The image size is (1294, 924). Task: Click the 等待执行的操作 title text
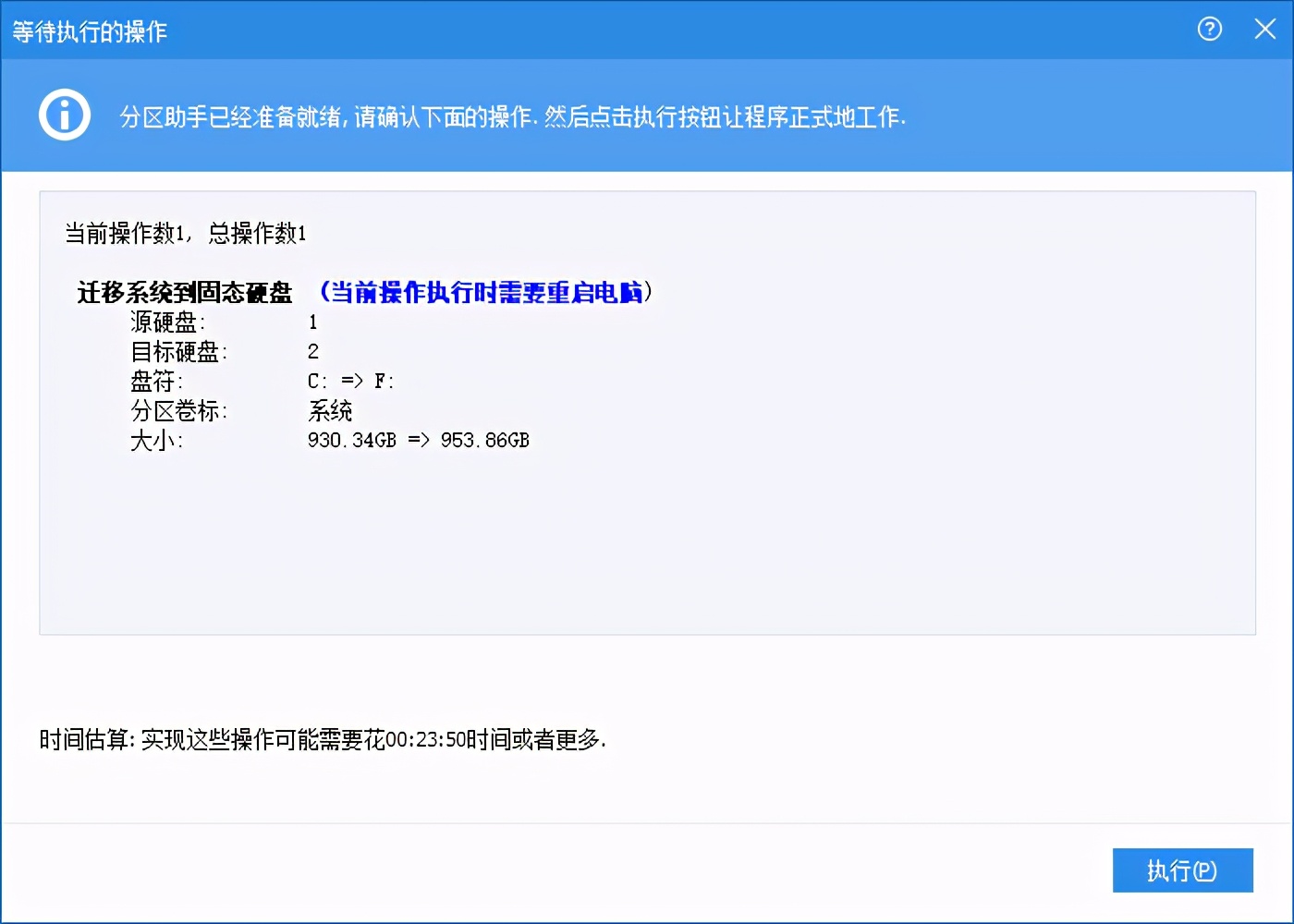[89, 30]
